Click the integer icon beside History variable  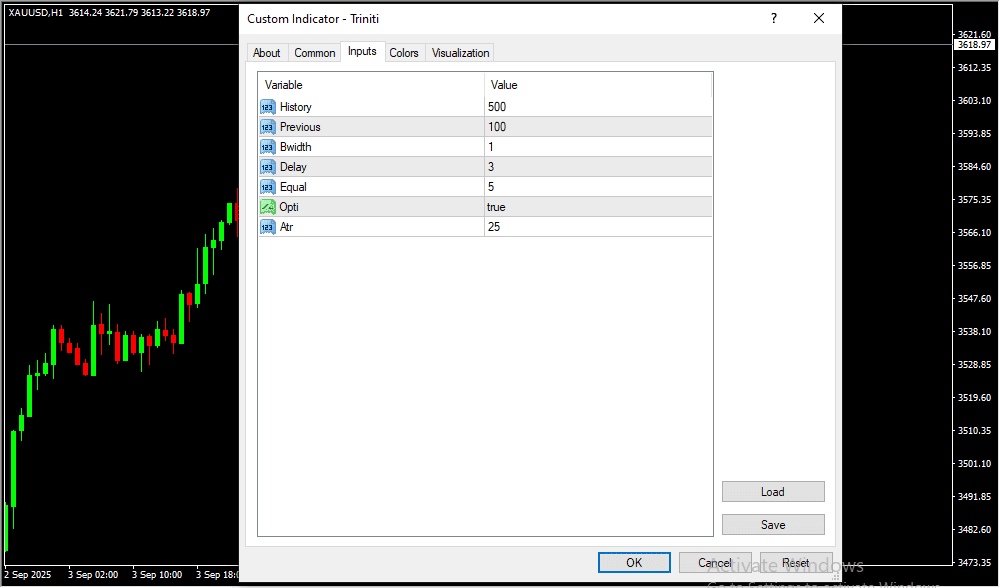[267, 107]
